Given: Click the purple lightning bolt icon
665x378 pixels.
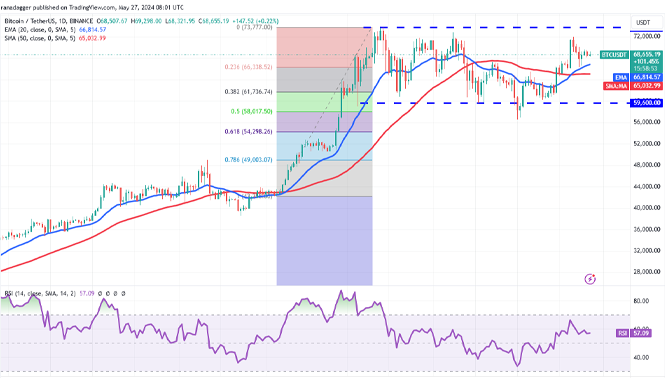Looking at the screenshot, I should point(590,279).
